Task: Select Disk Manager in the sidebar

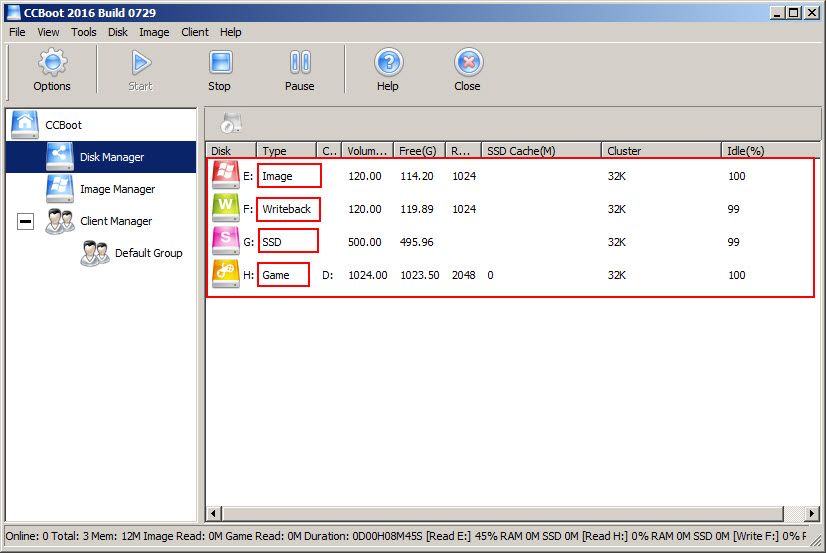Action: 112,157
